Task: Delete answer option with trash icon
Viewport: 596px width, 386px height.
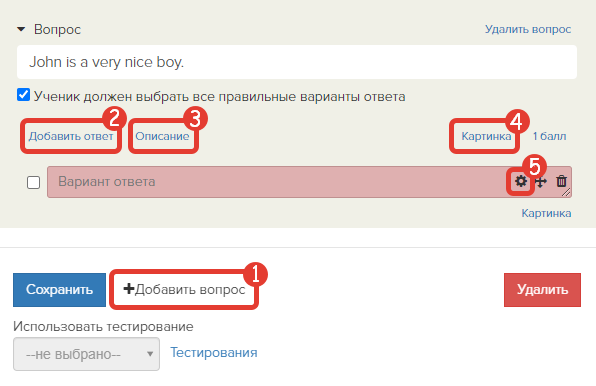Action: [561, 181]
